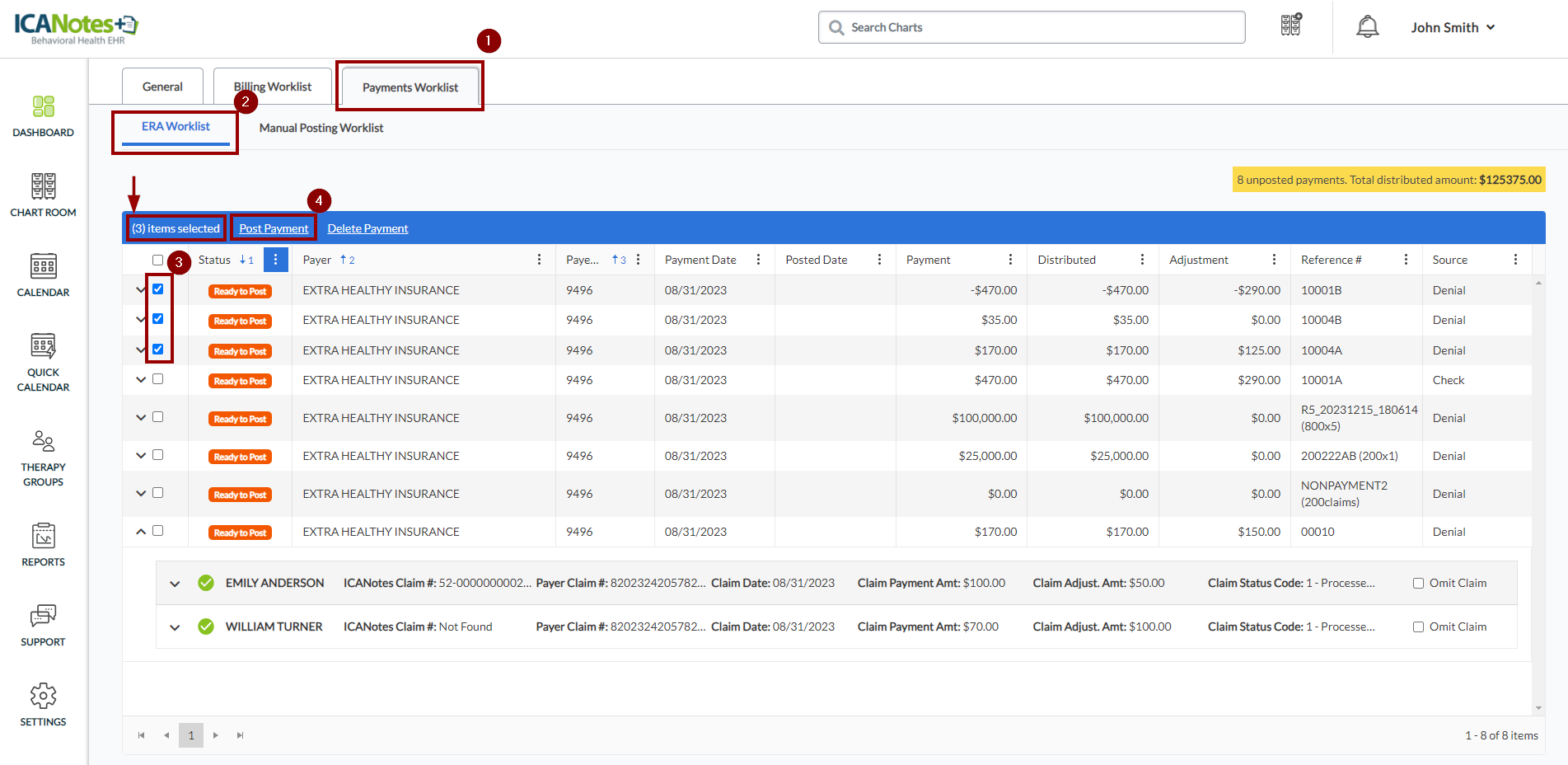
Task: Click the Delete Payment link
Action: point(367,228)
